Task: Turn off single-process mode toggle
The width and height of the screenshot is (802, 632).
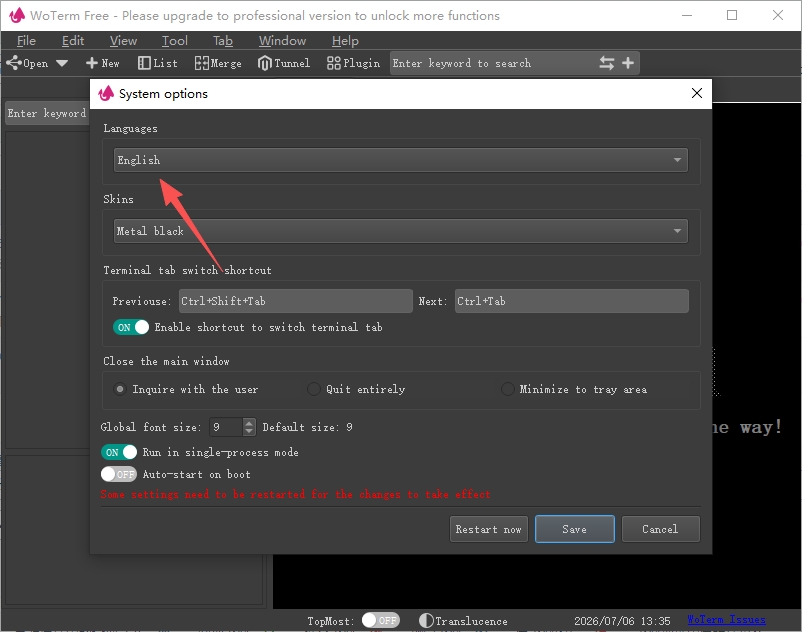Action: tap(119, 452)
